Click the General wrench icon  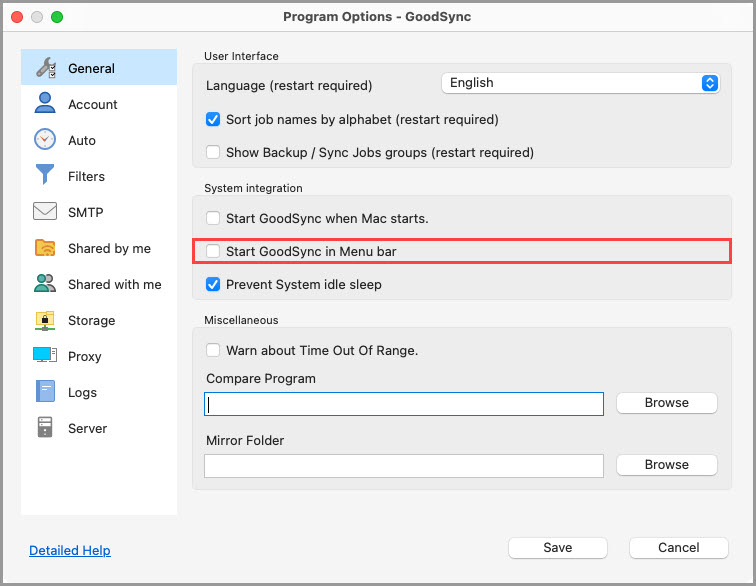(x=46, y=68)
